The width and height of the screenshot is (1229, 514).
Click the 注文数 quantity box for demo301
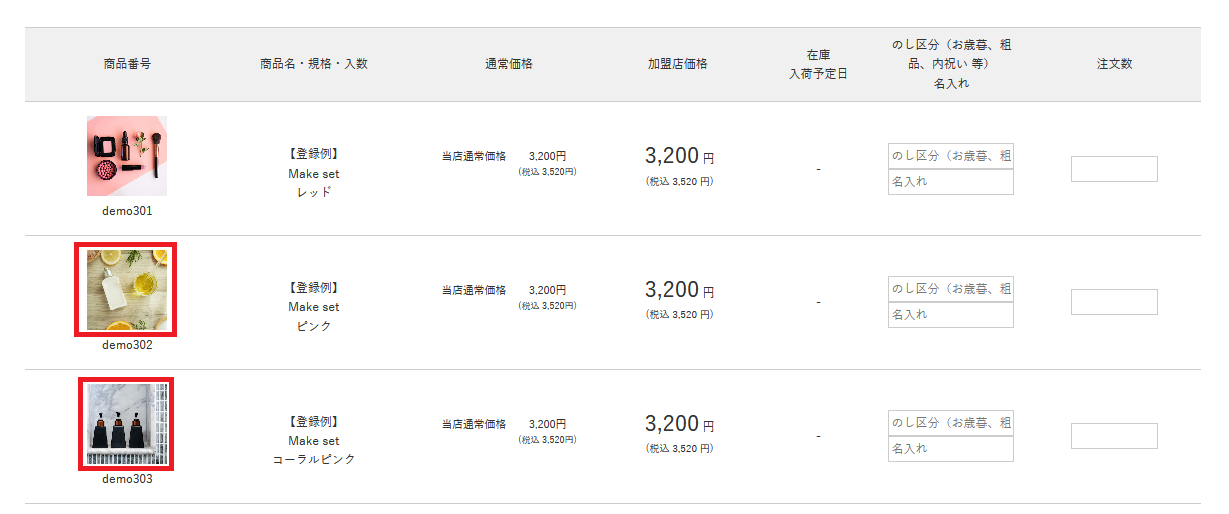pos(1114,169)
